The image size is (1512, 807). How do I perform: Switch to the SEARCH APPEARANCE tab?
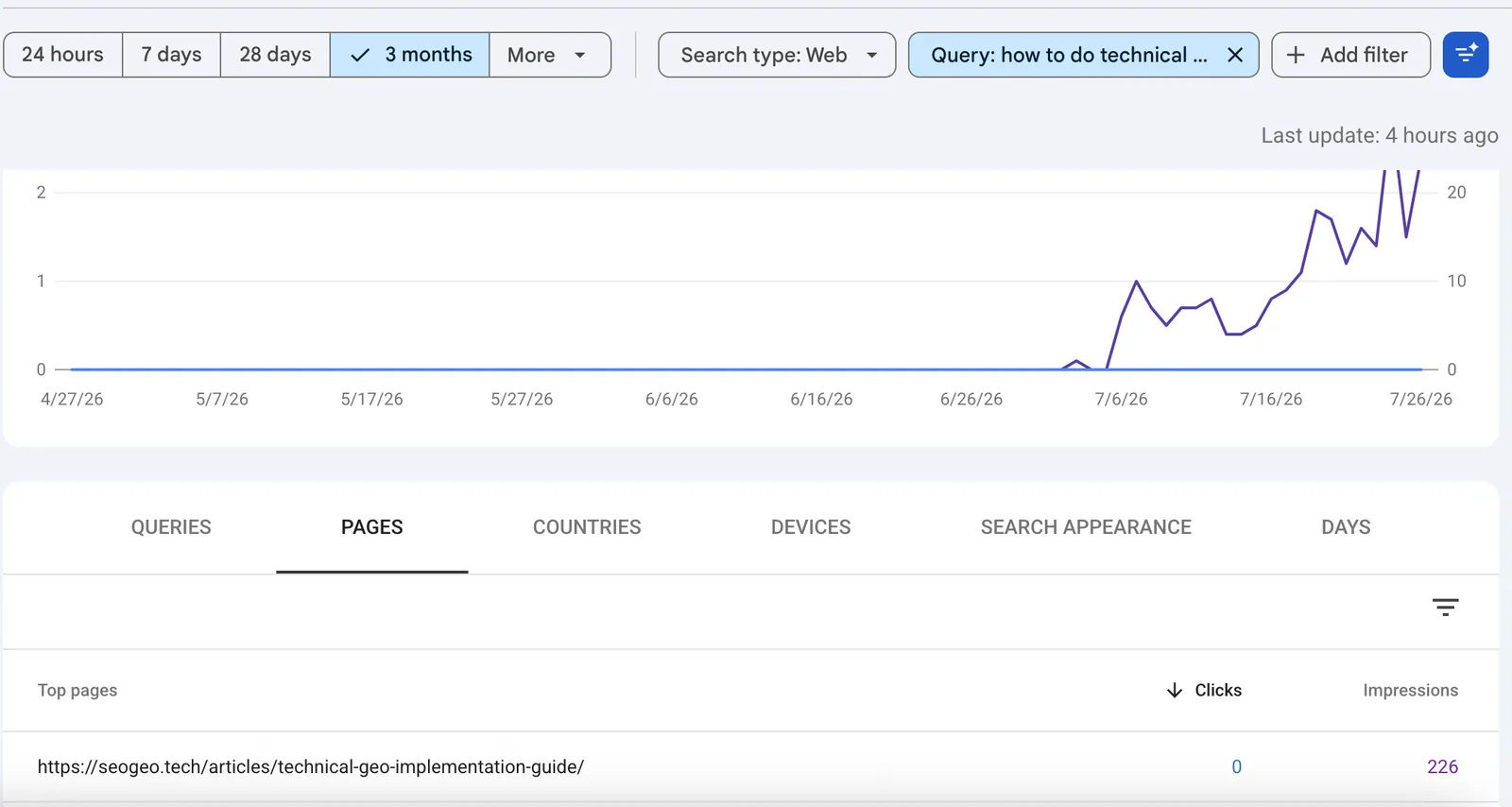[x=1086, y=527]
